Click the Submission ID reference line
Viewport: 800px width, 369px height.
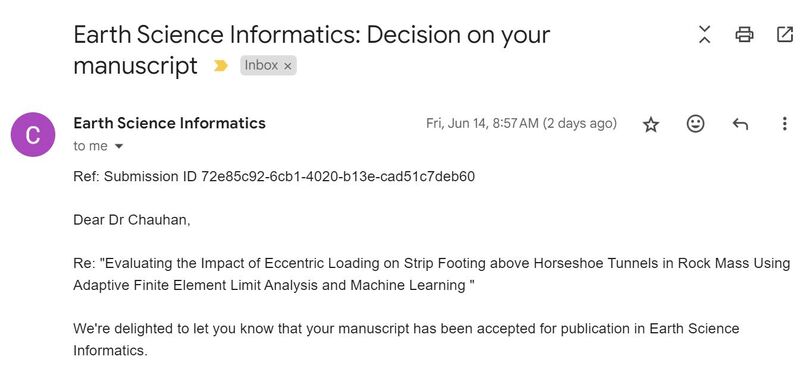[274, 177]
